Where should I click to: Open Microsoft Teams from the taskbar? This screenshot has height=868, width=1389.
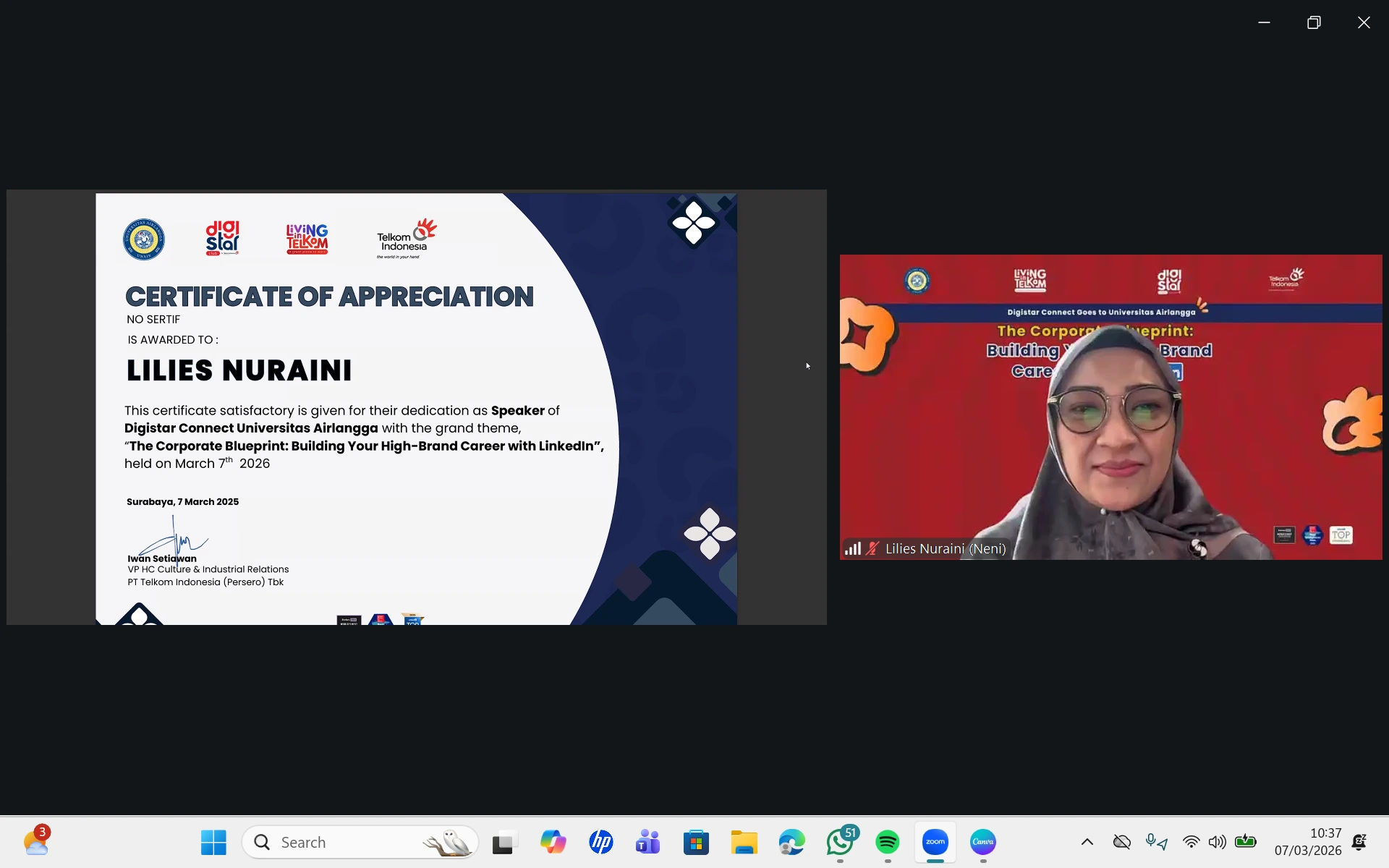[x=648, y=842]
